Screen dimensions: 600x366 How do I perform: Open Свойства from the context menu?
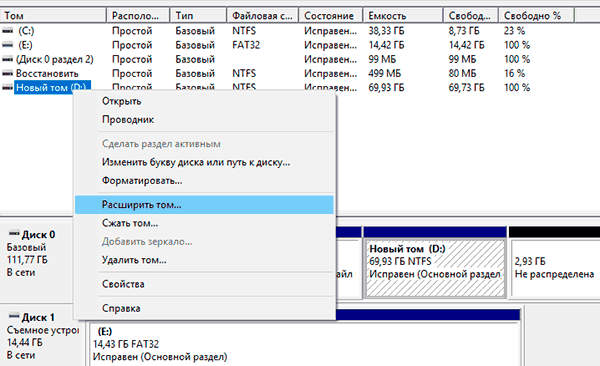coord(204,284)
